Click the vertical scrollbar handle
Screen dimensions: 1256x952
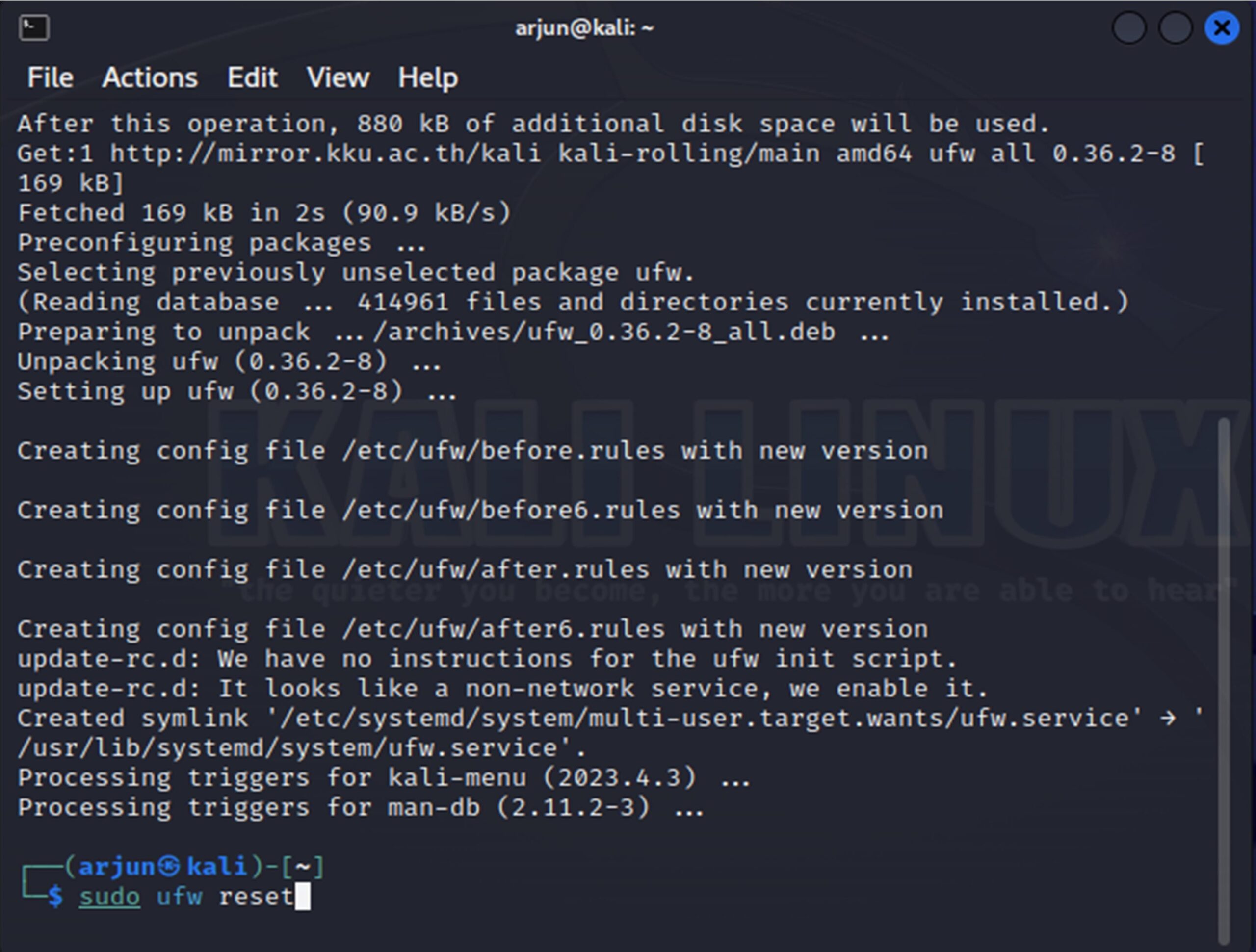(1224, 681)
